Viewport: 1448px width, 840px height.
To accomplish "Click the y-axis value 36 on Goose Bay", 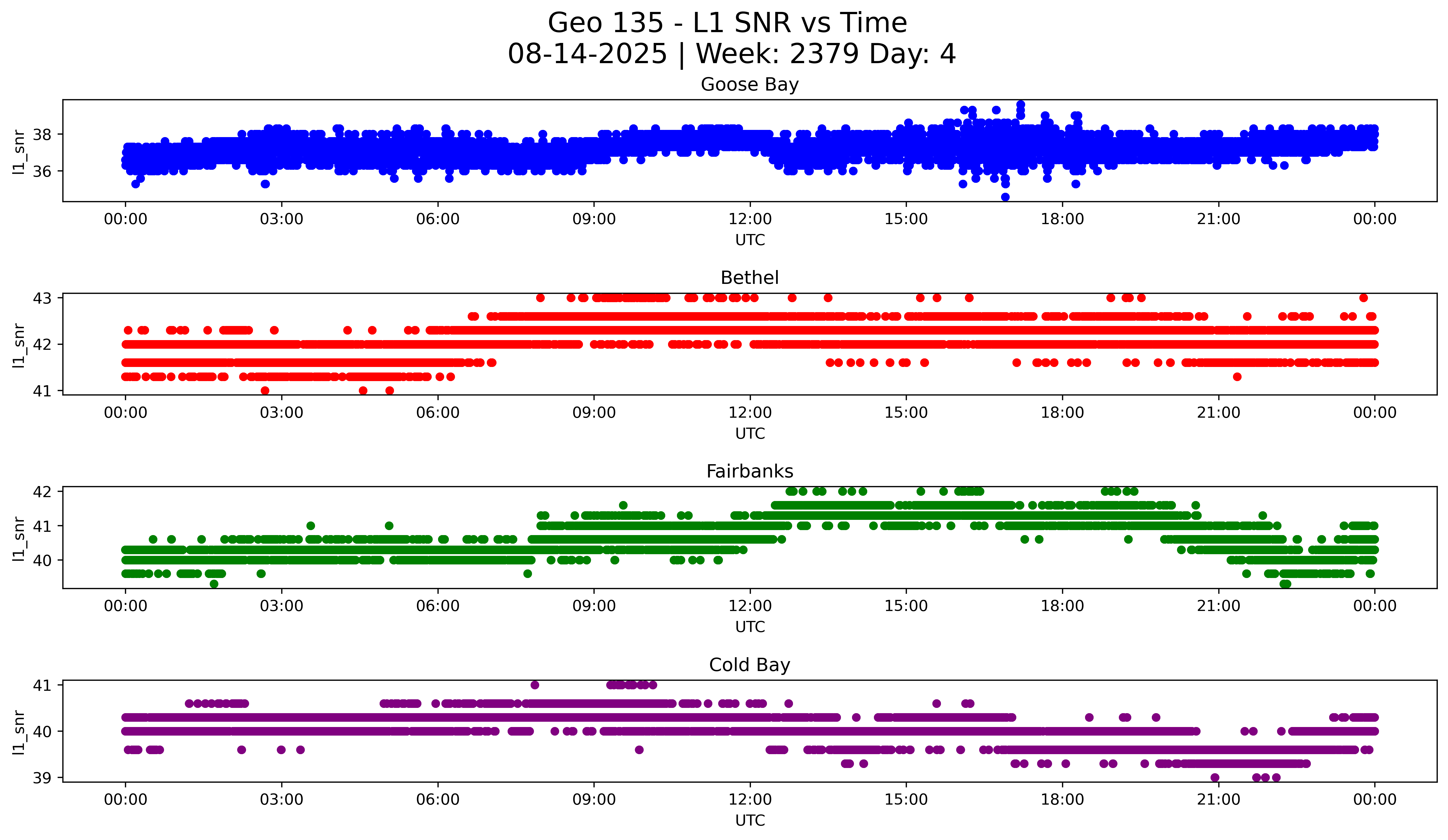I will coord(42,172).
